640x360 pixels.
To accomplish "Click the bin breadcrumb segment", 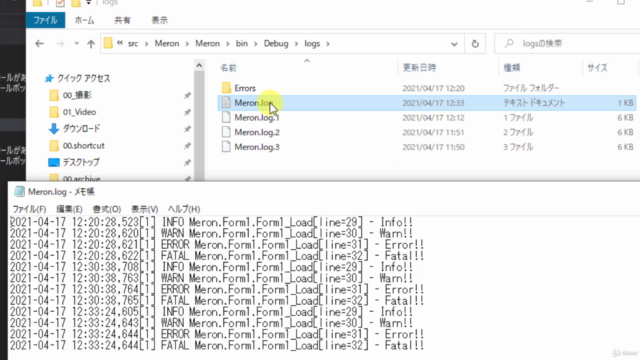I will [x=242, y=44].
